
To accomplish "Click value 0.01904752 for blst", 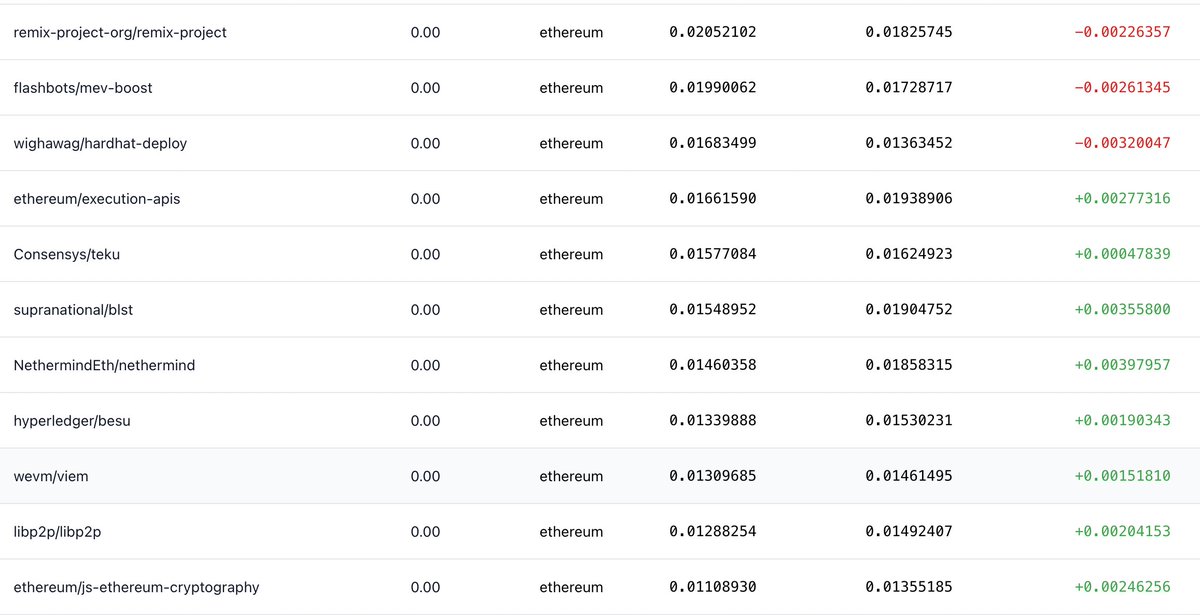I will pos(909,310).
